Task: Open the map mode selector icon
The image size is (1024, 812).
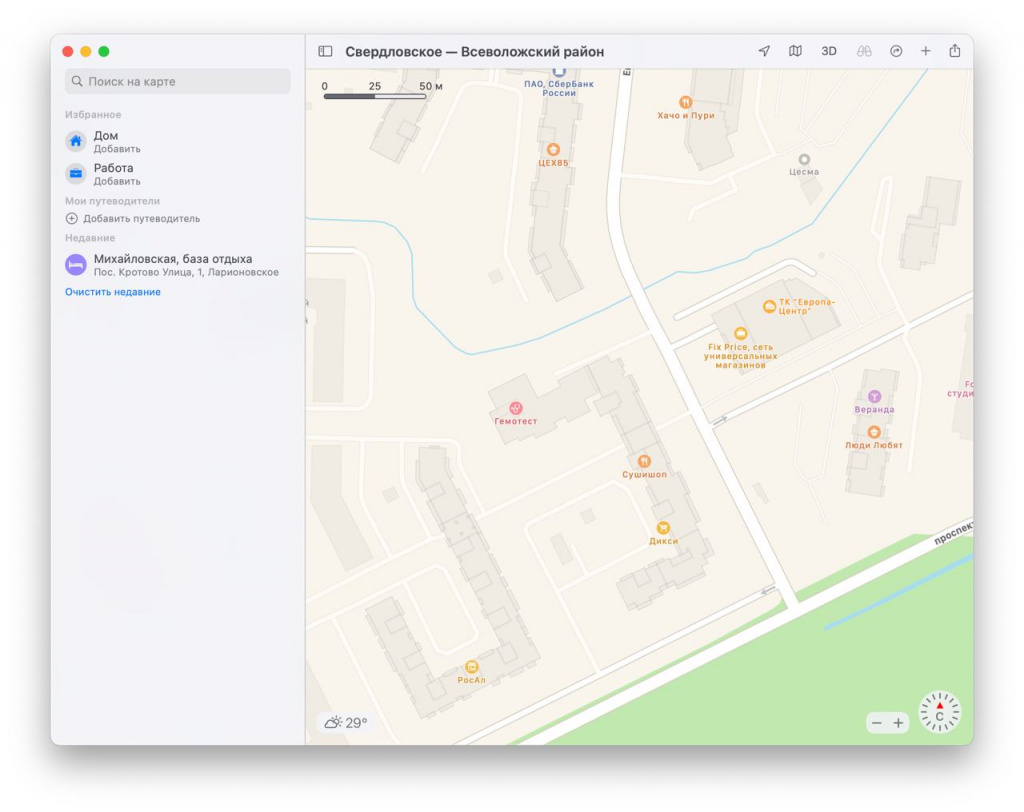Action: pos(795,51)
